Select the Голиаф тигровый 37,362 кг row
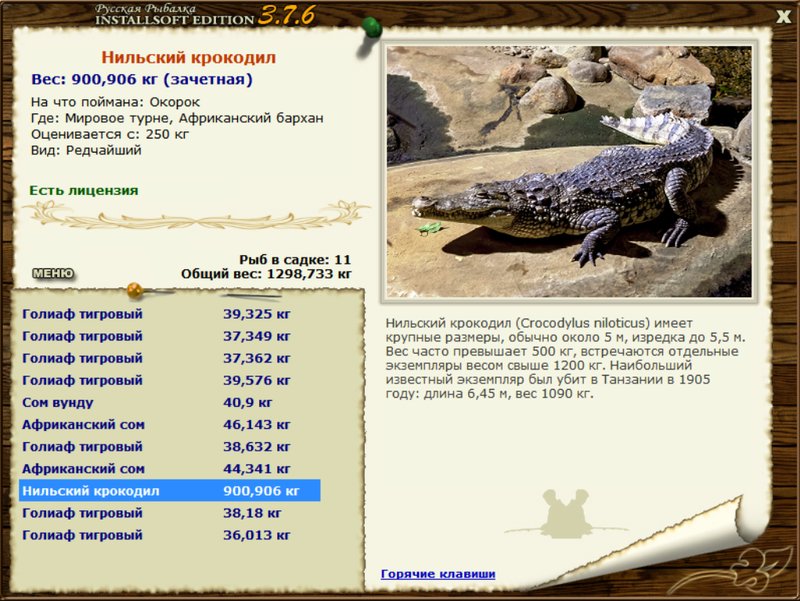This screenshot has height=601, width=800. pos(170,358)
